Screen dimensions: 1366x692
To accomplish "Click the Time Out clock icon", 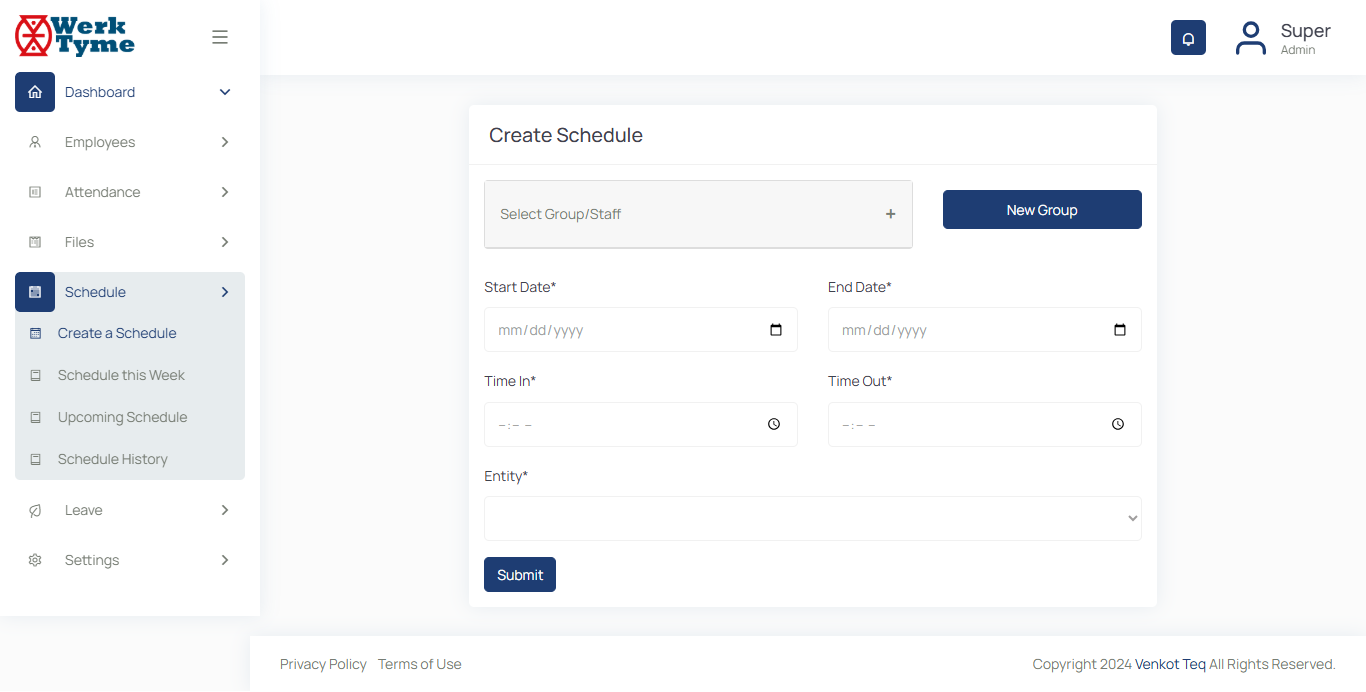I will coord(1118,424).
